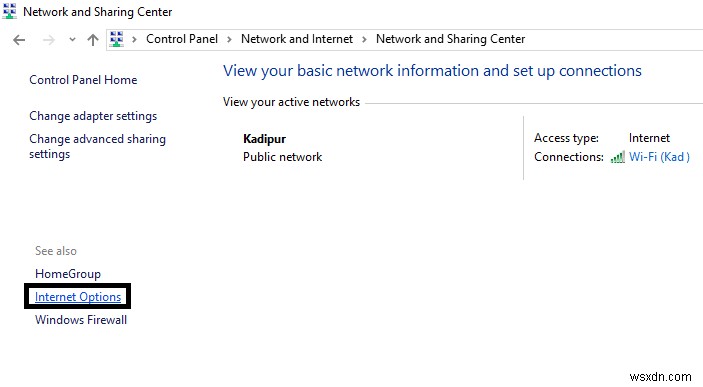The height and width of the screenshot is (387, 703).
Task: Click the network icon in the address bar
Action: pyautogui.click(x=117, y=39)
